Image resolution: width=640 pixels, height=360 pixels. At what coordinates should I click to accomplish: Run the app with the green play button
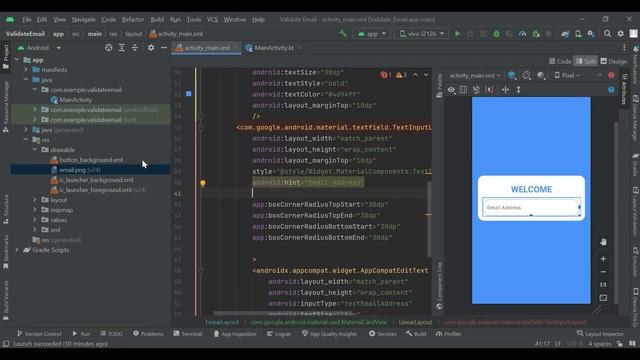tap(458, 34)
